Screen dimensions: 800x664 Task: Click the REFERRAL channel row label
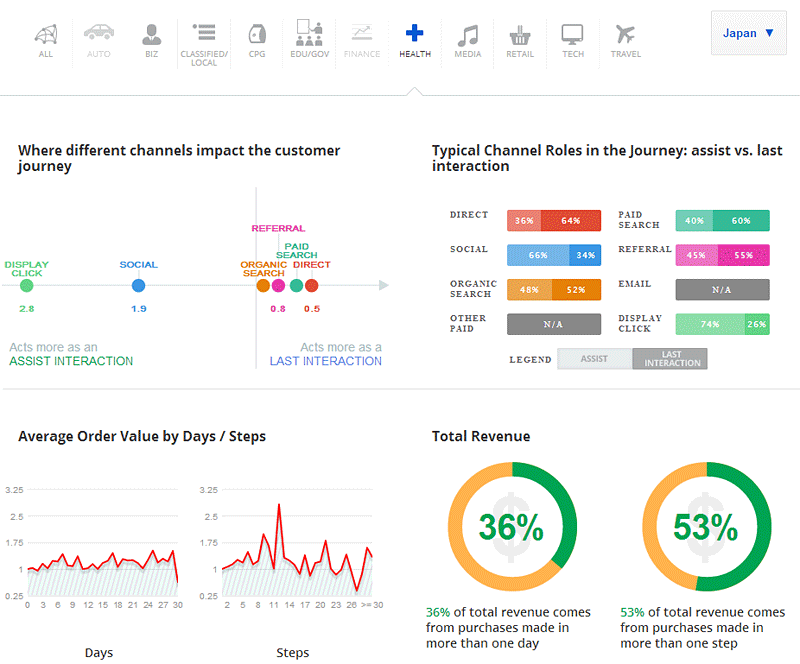pos(645,249)
